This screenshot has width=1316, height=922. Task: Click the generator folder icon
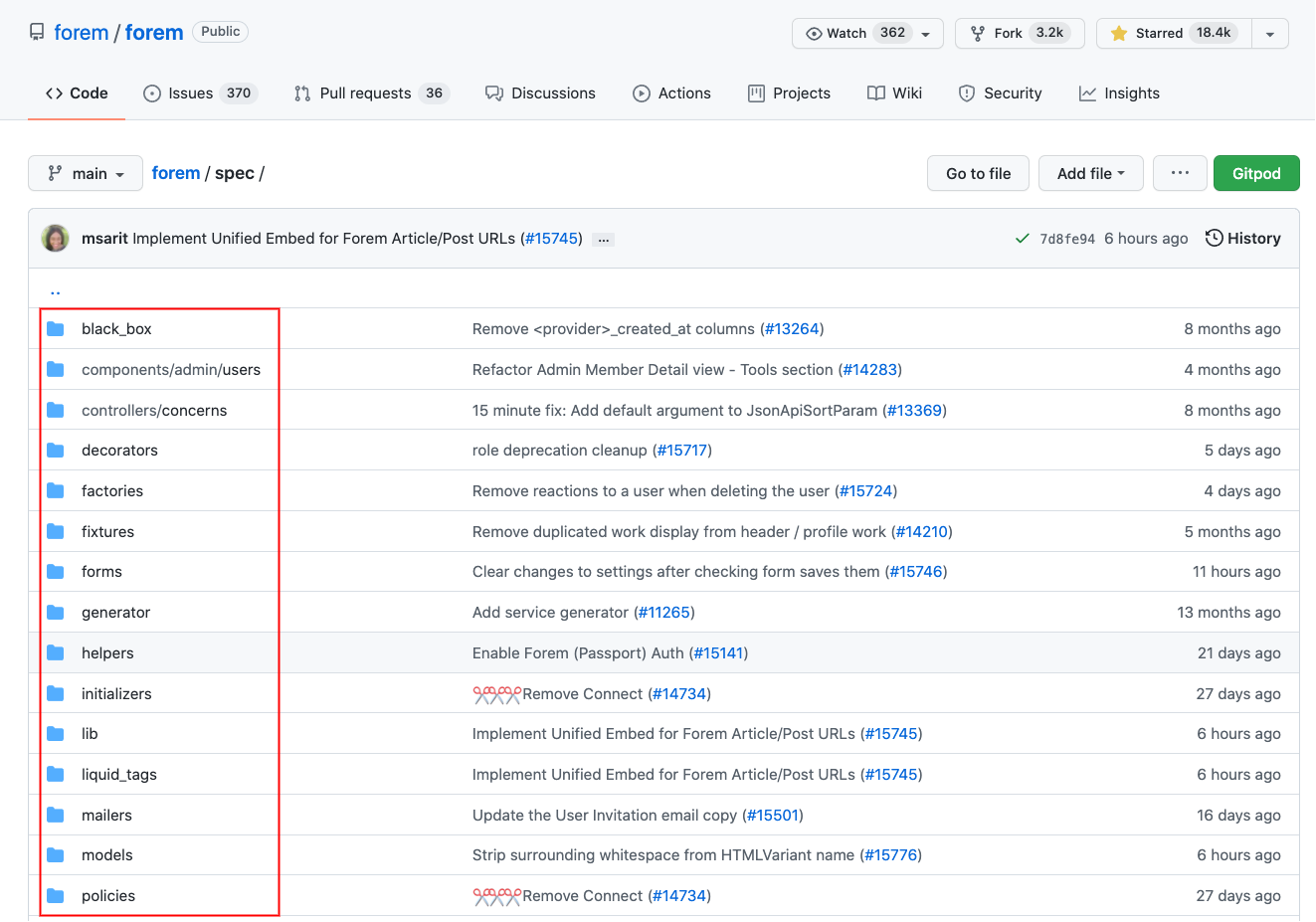pyautogui.click(x=56, y=613)
